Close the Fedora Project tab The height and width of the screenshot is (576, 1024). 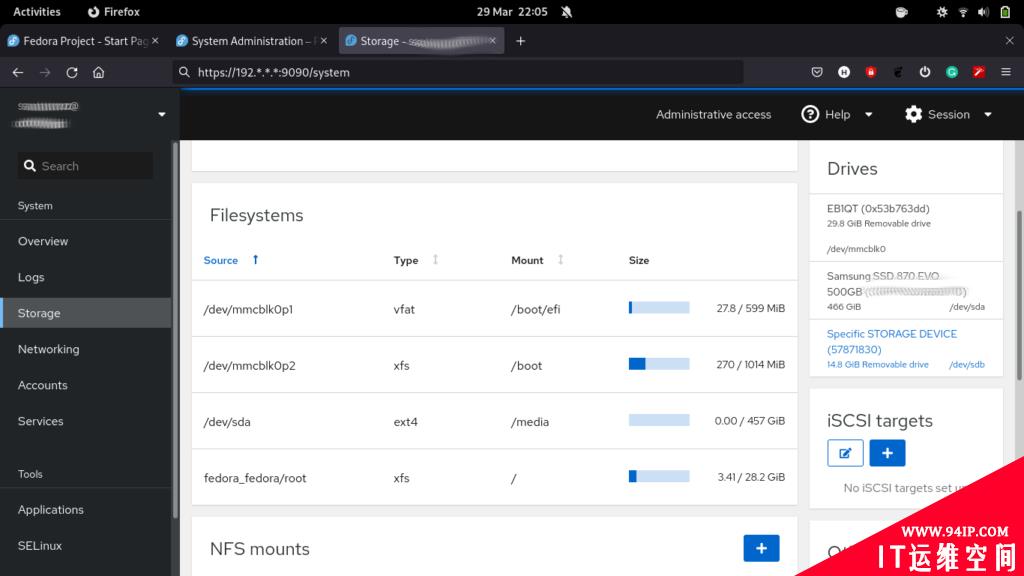tap(155, 41)
